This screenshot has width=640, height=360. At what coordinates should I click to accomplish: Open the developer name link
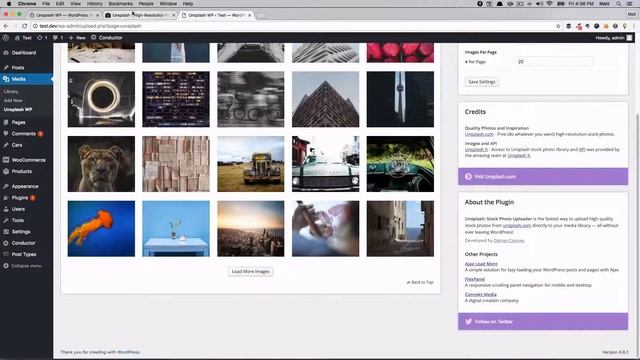coord(509,240)
